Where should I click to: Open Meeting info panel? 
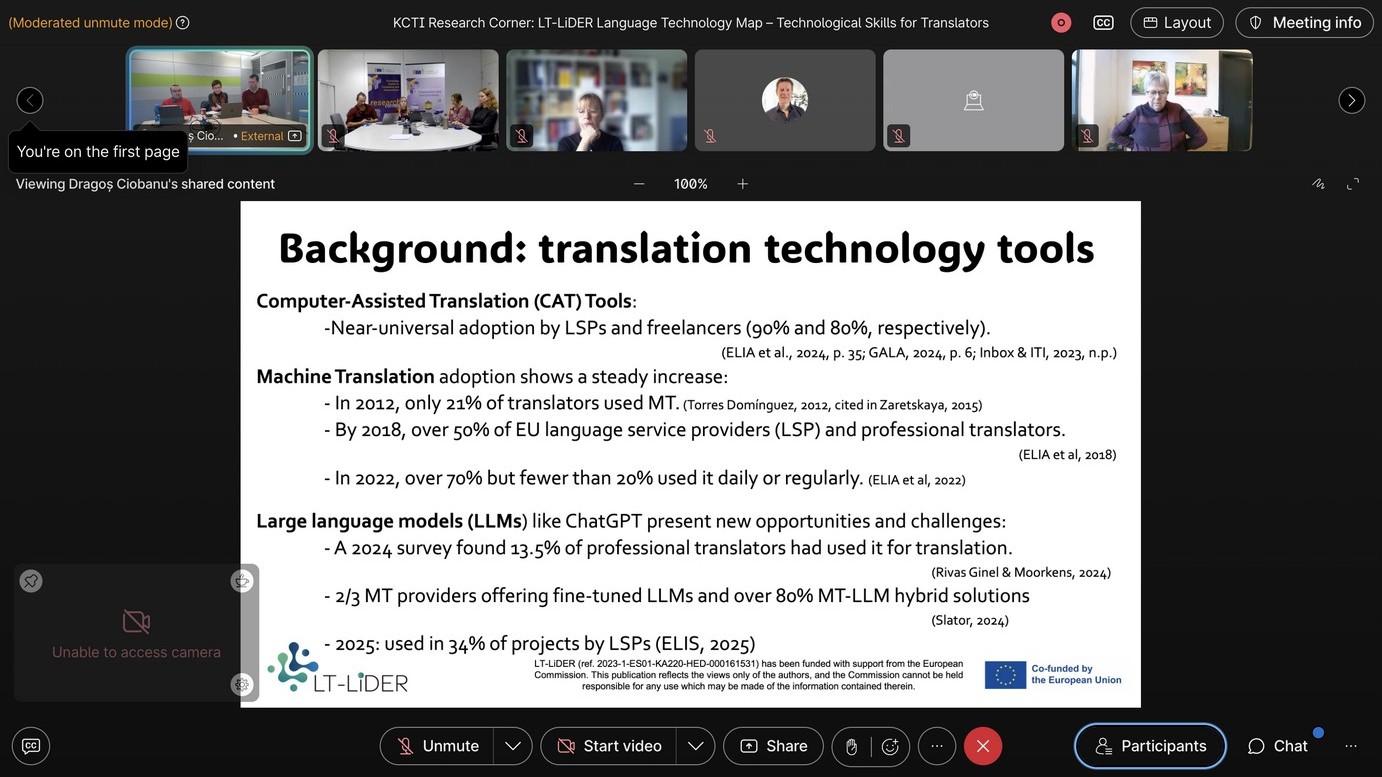click(1305, 22)
